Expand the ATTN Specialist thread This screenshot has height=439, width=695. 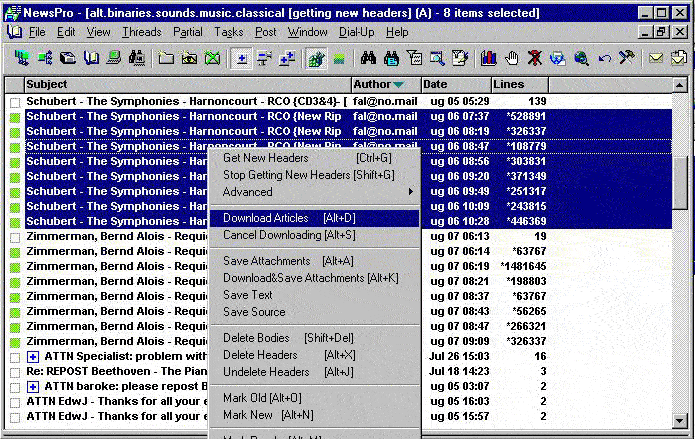point(33,357)
